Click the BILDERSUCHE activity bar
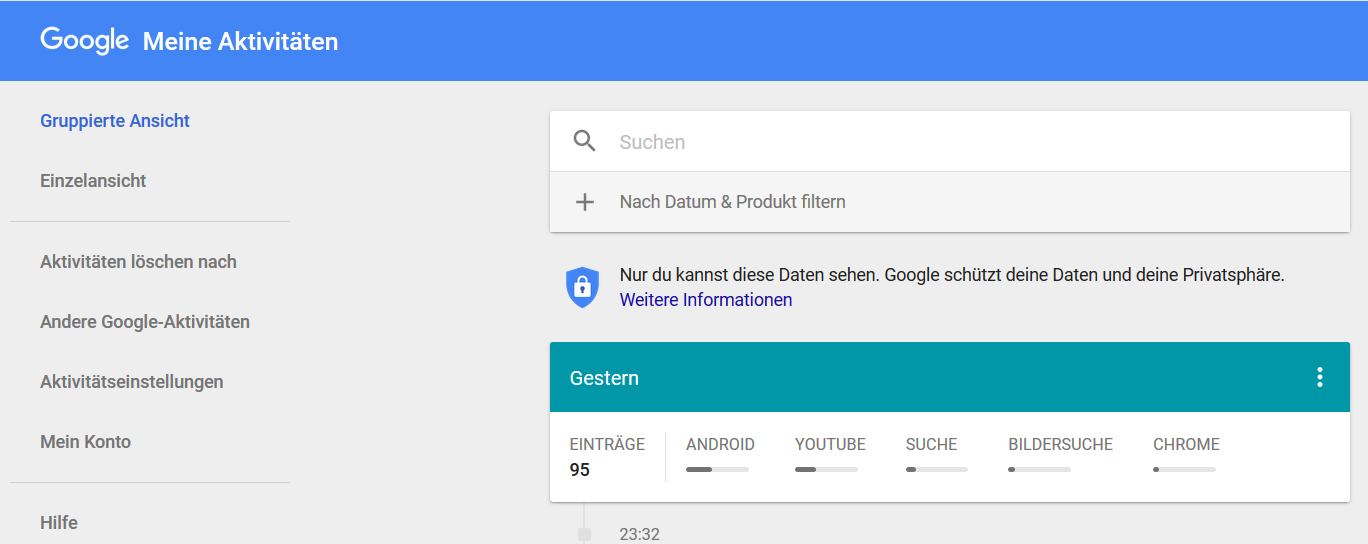 coord(1039,469)
